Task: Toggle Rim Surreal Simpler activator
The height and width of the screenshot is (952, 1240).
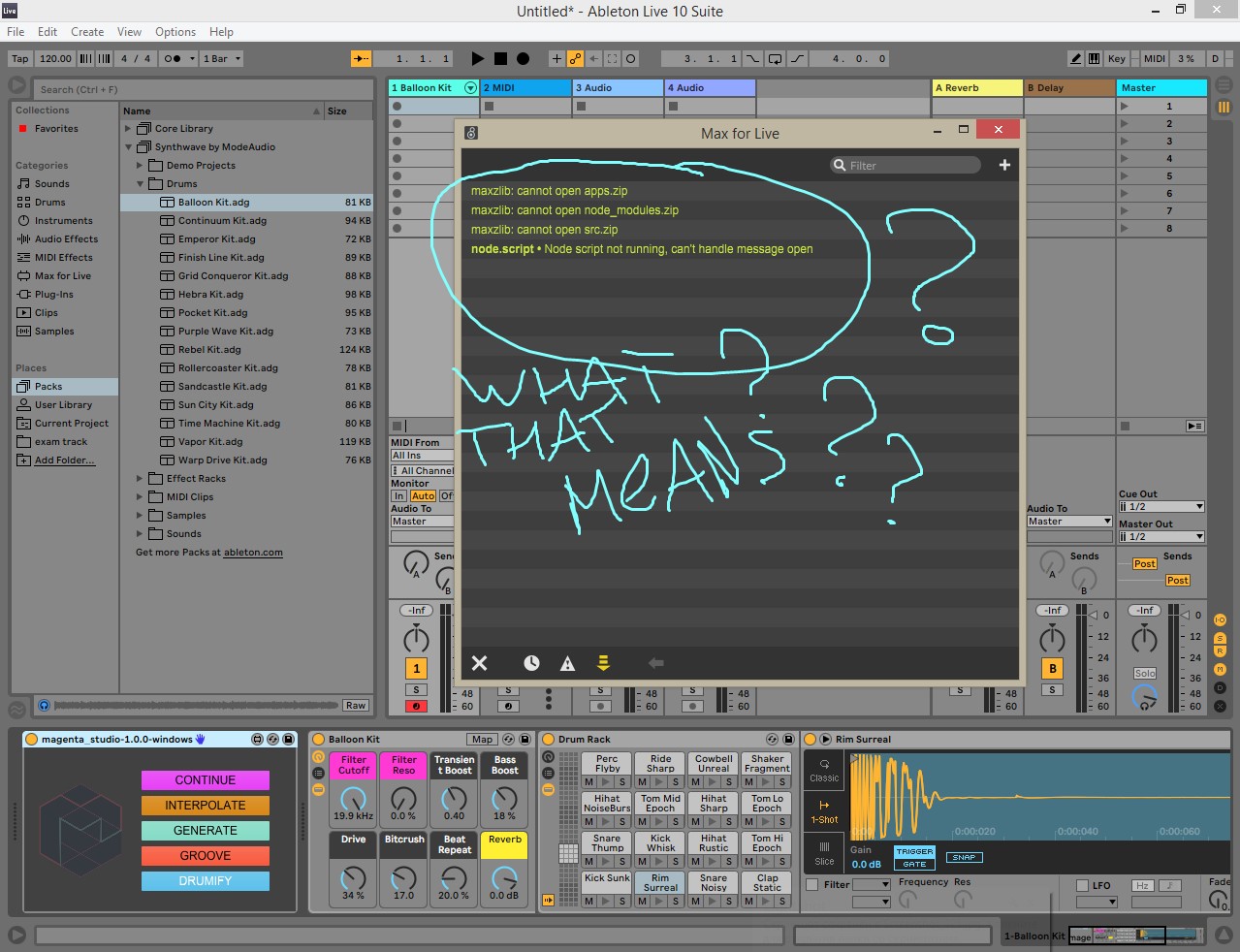Action: [x=811, y=739]
